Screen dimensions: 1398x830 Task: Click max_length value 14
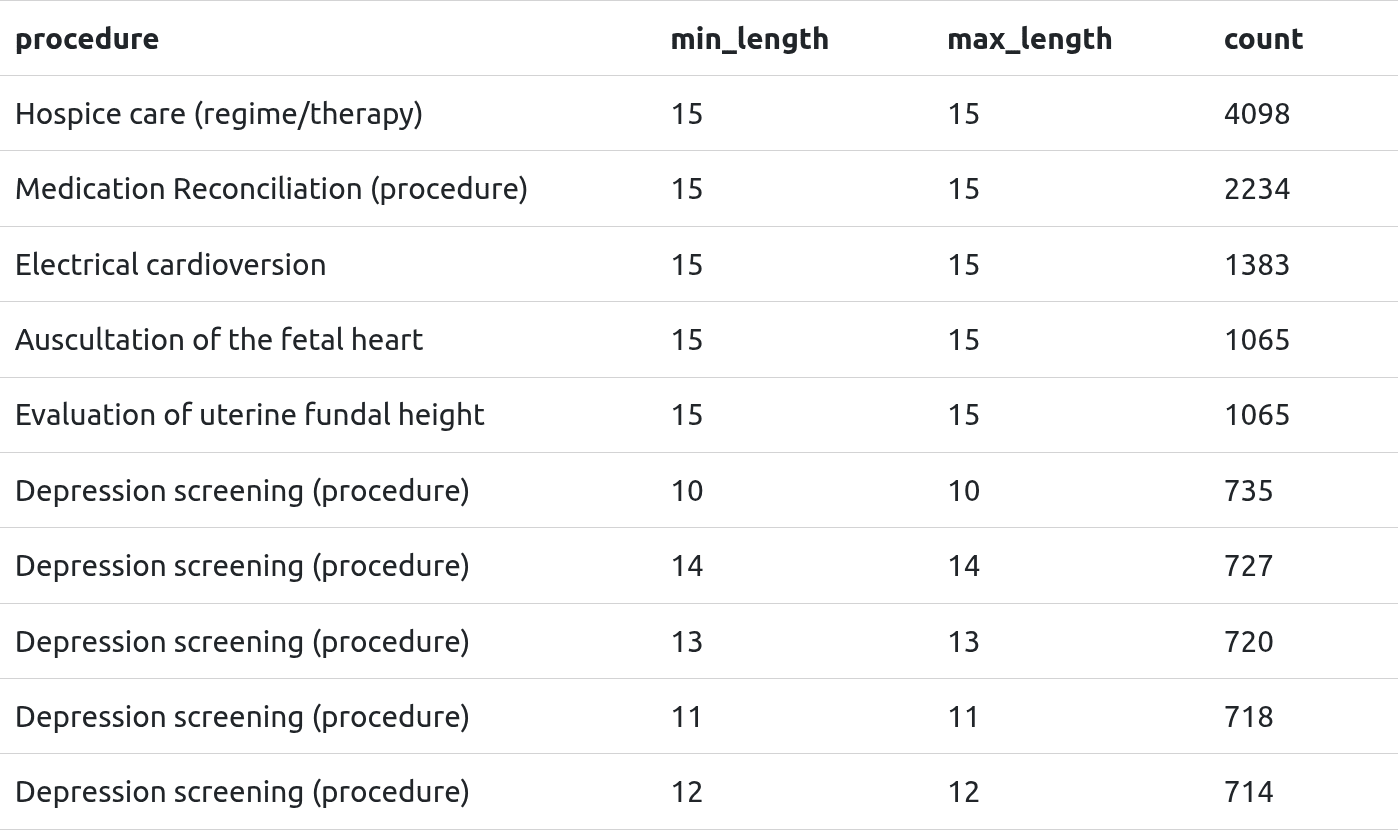point(963,566)
